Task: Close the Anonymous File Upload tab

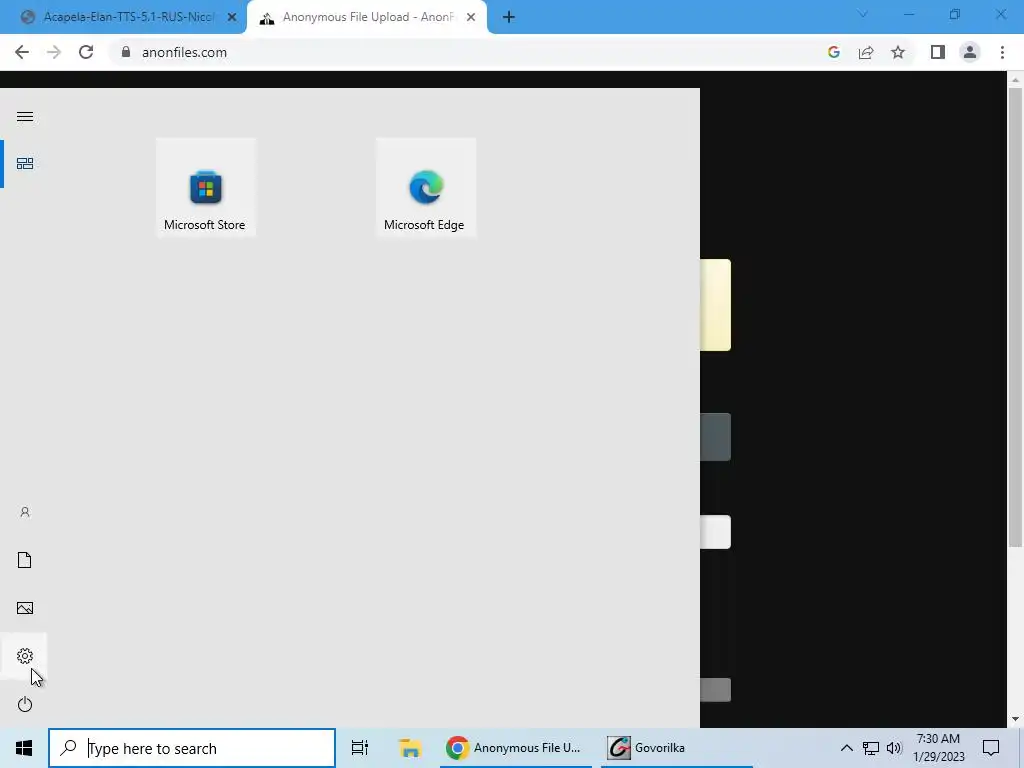Action: pos(471,18)
